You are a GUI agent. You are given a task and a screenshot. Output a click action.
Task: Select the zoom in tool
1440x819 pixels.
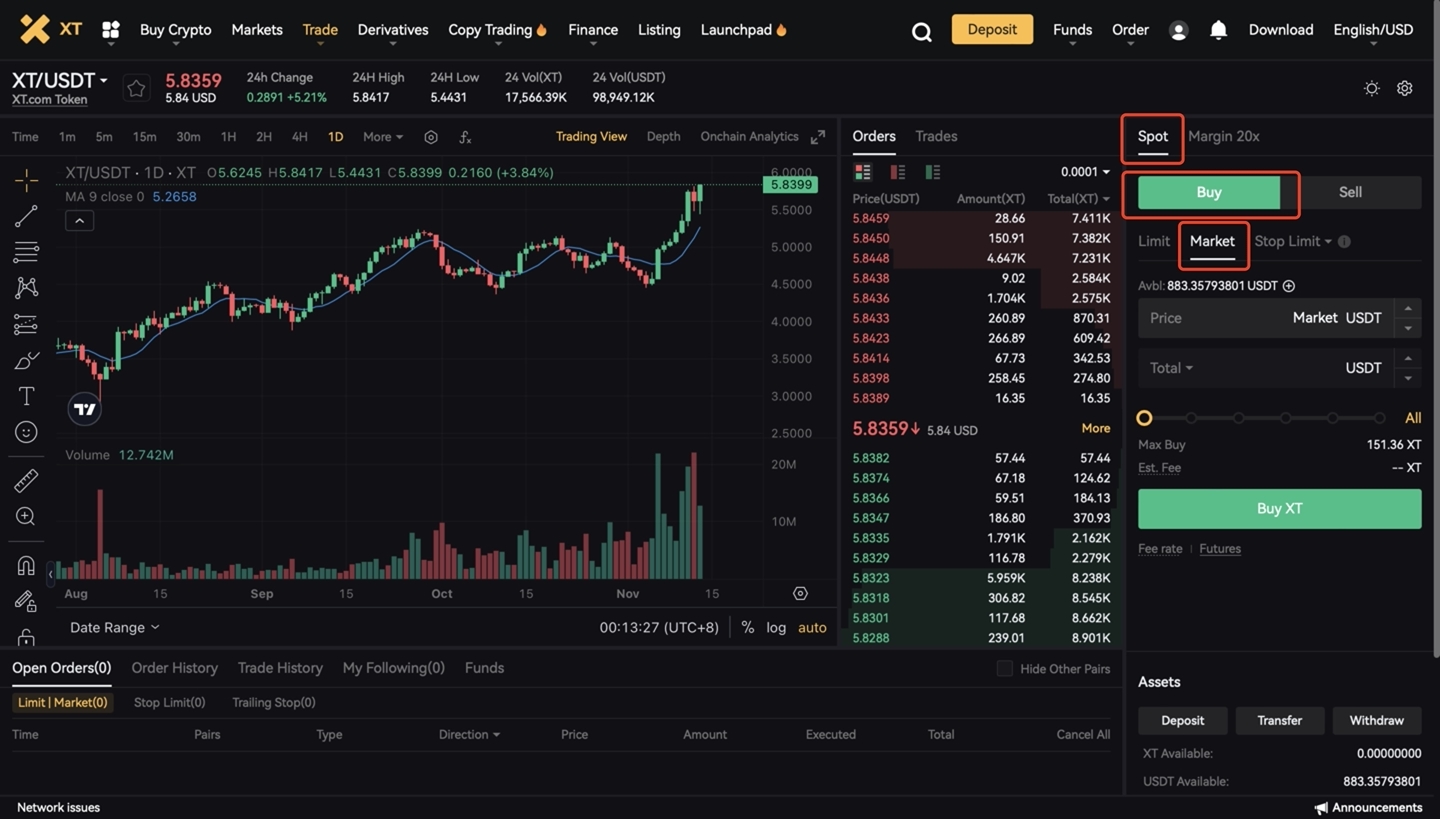click(x=26, y=516)
